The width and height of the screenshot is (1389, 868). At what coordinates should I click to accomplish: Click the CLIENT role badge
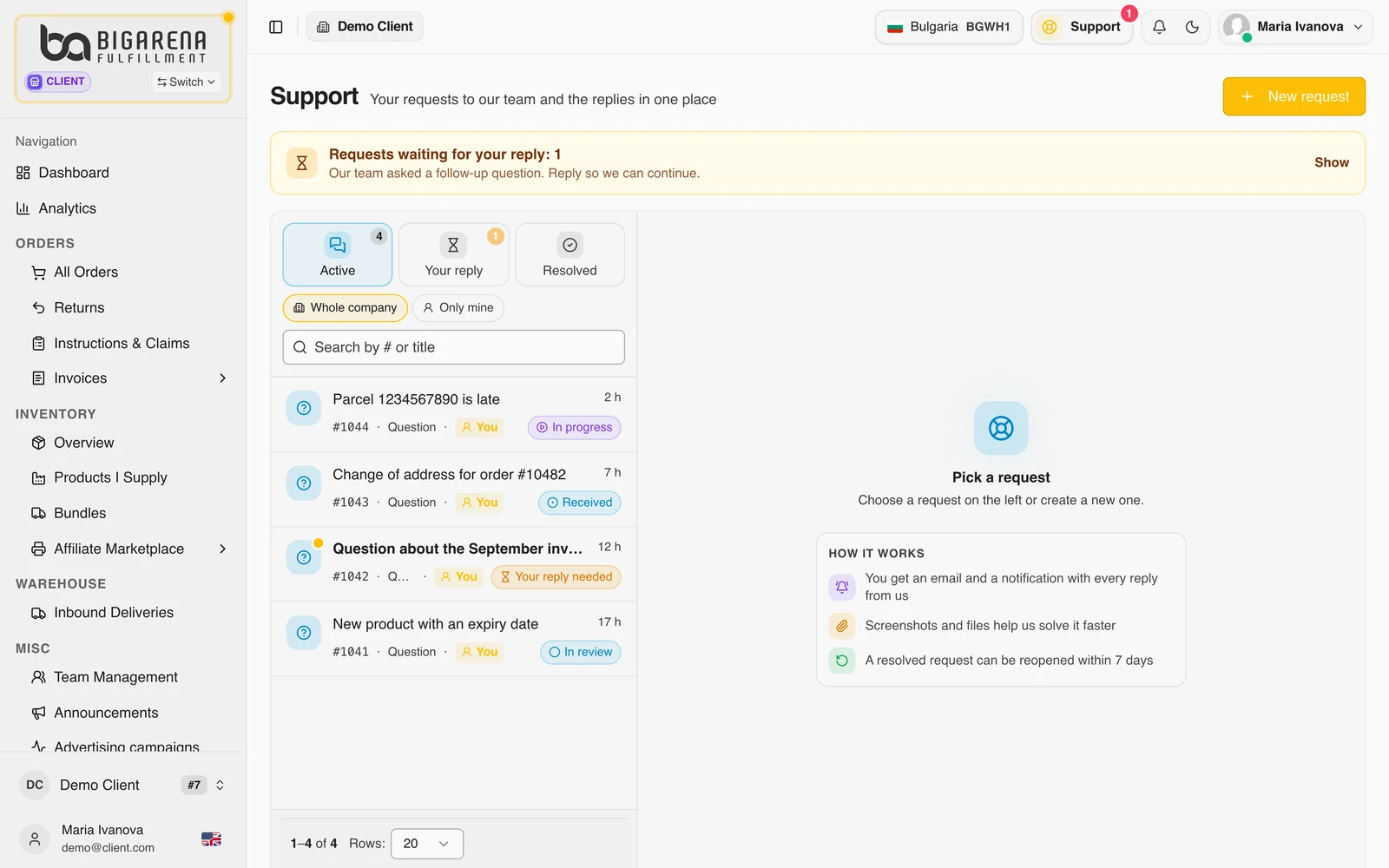[x=58, y=82]
